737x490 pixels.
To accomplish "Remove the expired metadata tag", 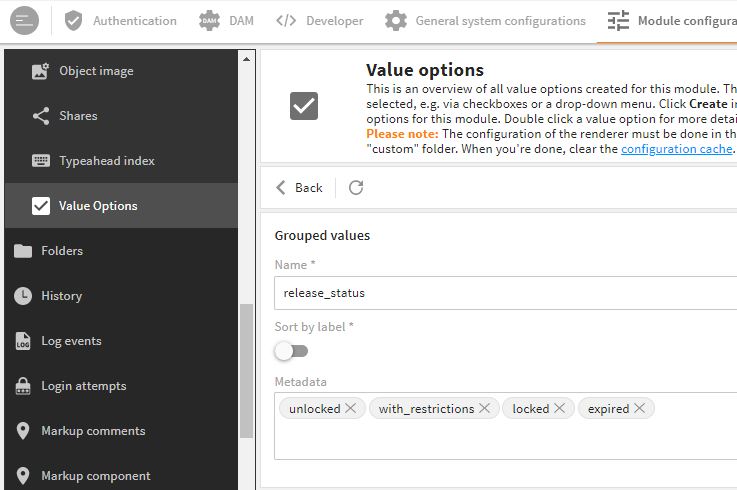I will click(x=639, y=408).
